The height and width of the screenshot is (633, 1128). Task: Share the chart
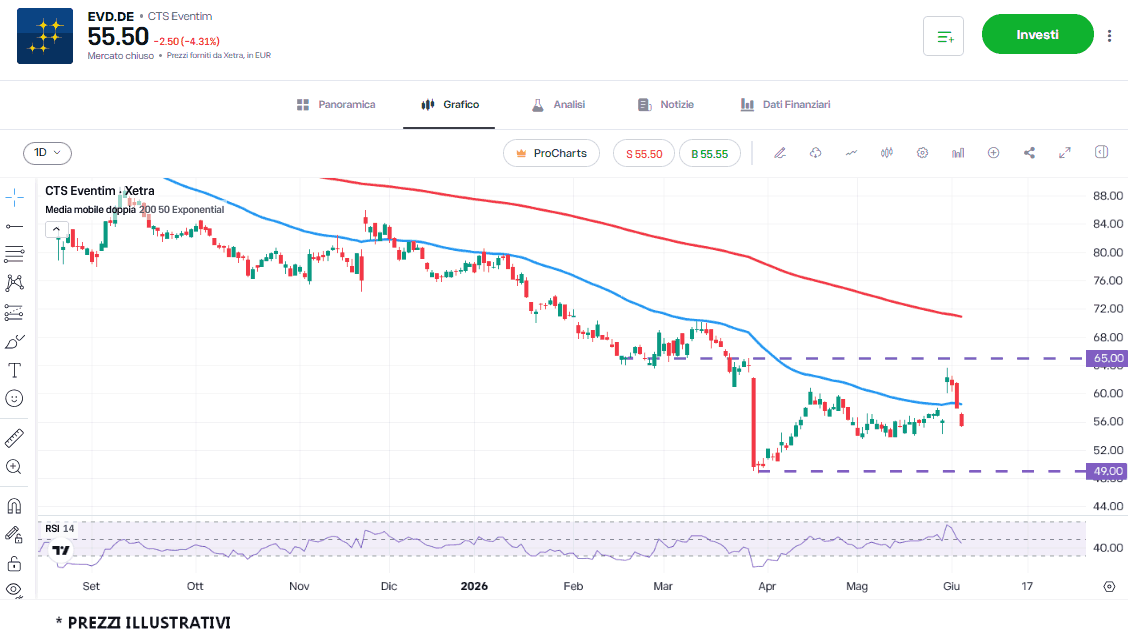tap(1029, 152)
